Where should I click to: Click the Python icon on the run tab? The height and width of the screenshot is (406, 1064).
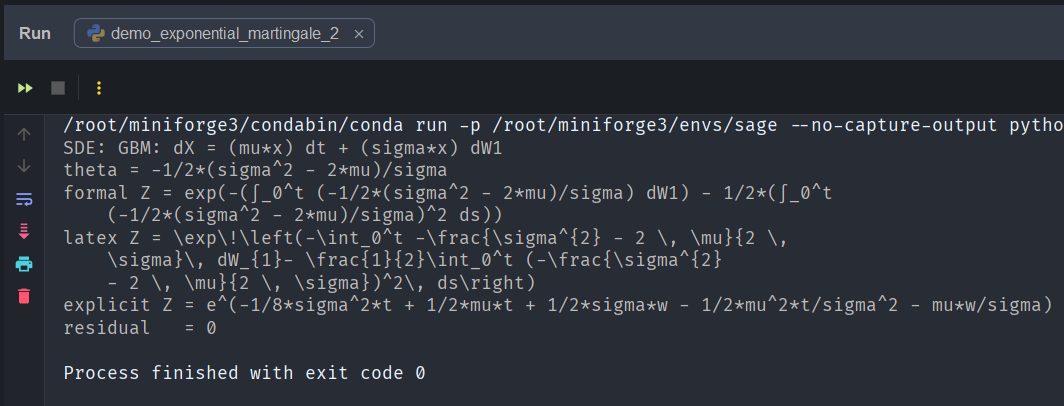pos(97,34)
